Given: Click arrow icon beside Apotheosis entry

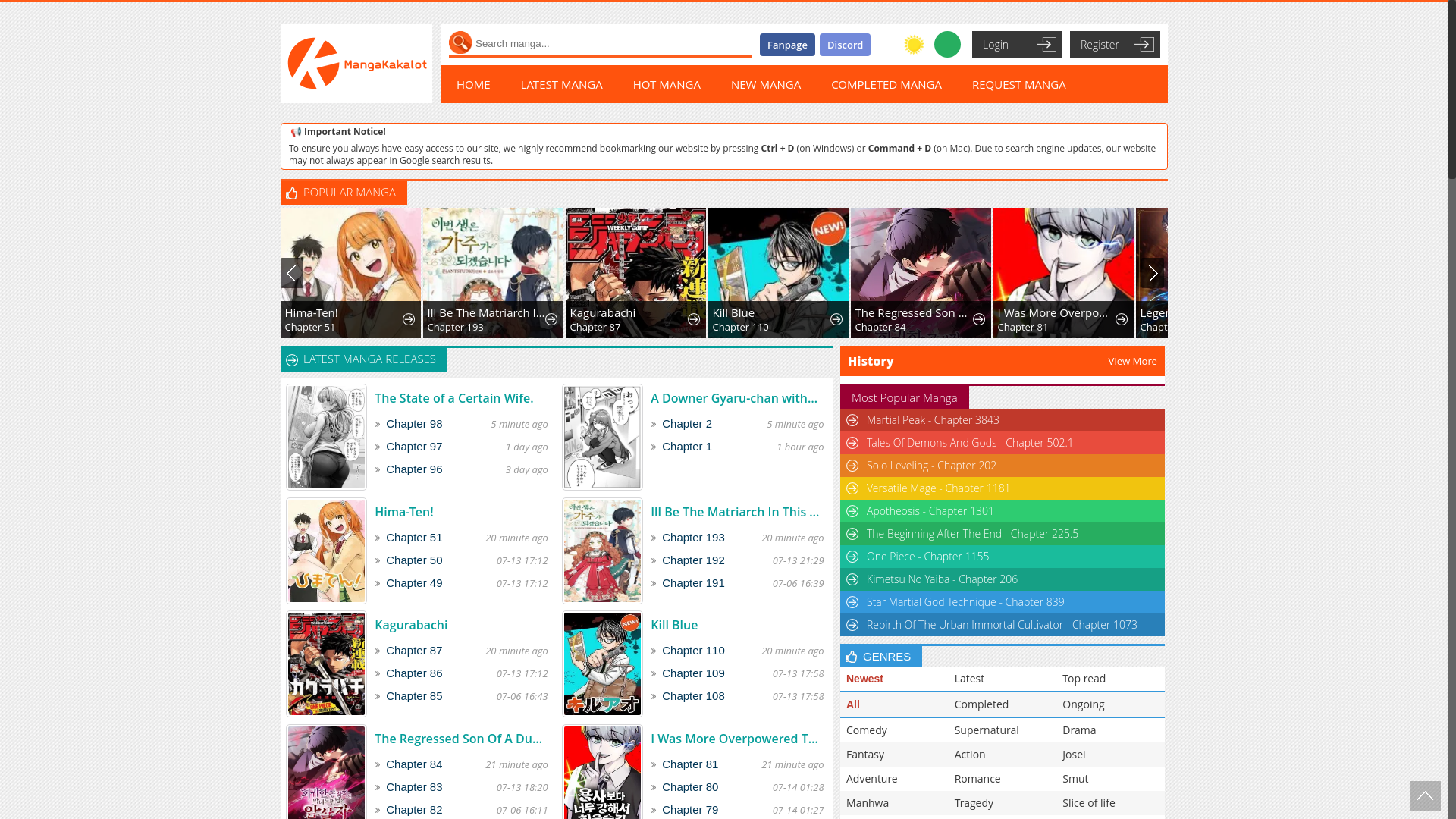Looking at the screenshot, I should [x=852, y=511].
